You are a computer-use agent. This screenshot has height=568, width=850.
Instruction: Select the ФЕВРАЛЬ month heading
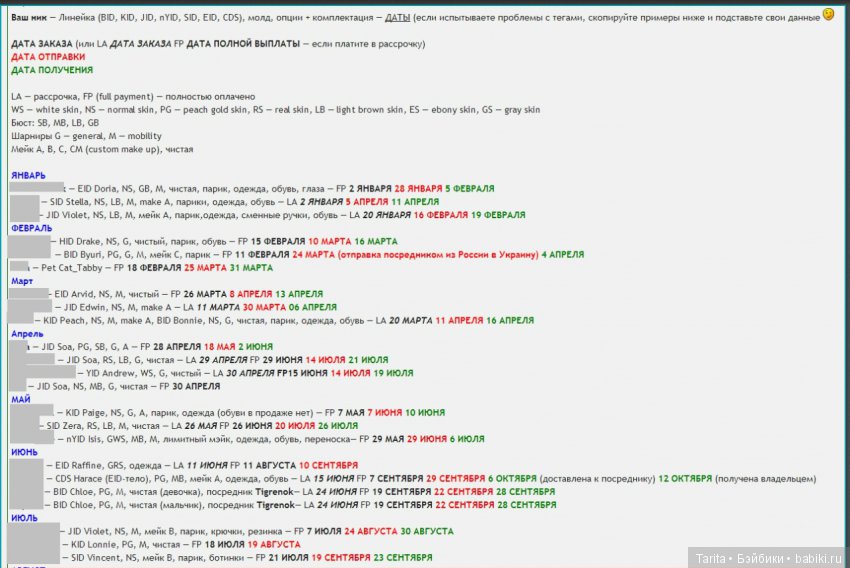coord(31,228)
